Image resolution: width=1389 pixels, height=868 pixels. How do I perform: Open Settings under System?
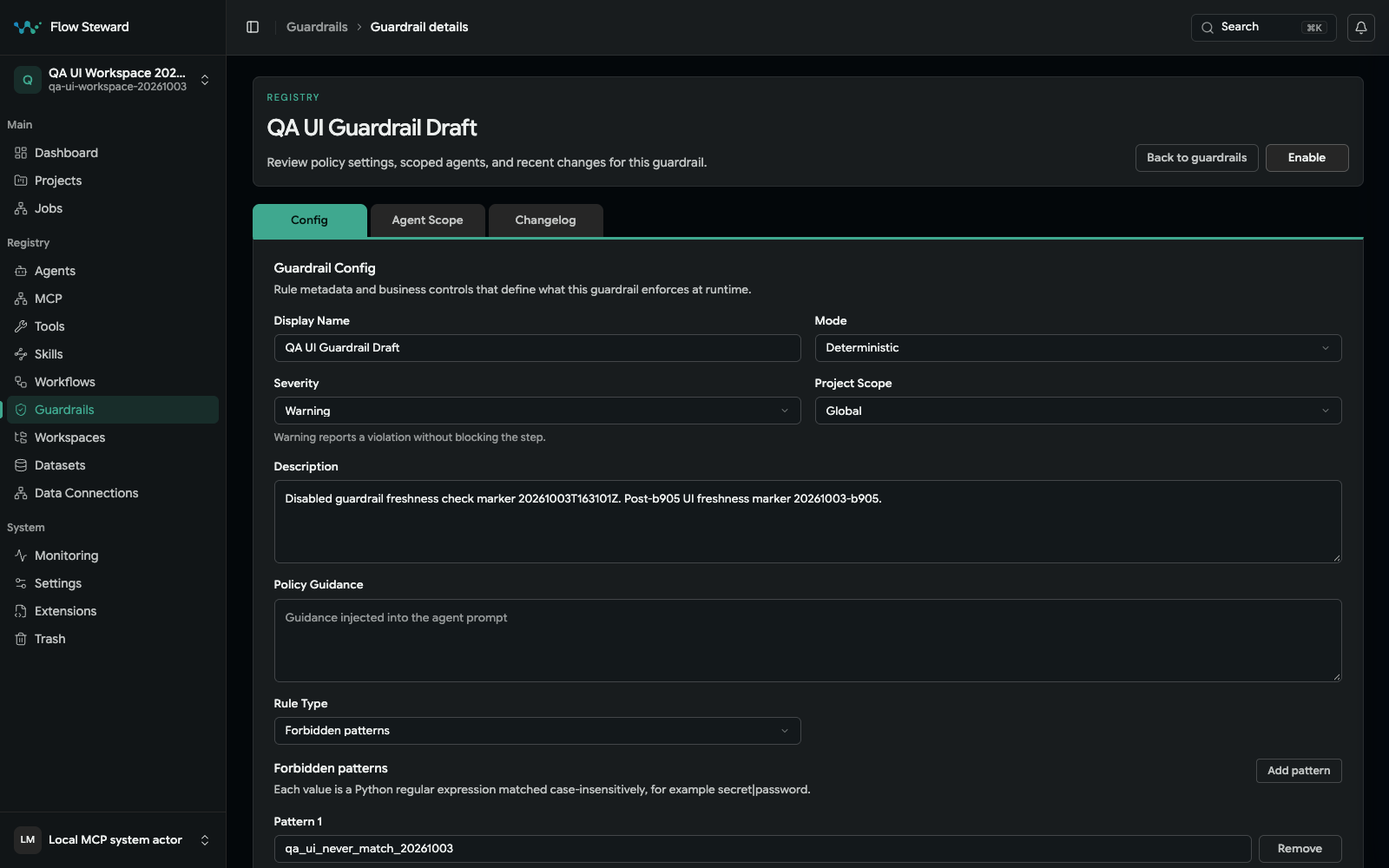coord(113,583)
